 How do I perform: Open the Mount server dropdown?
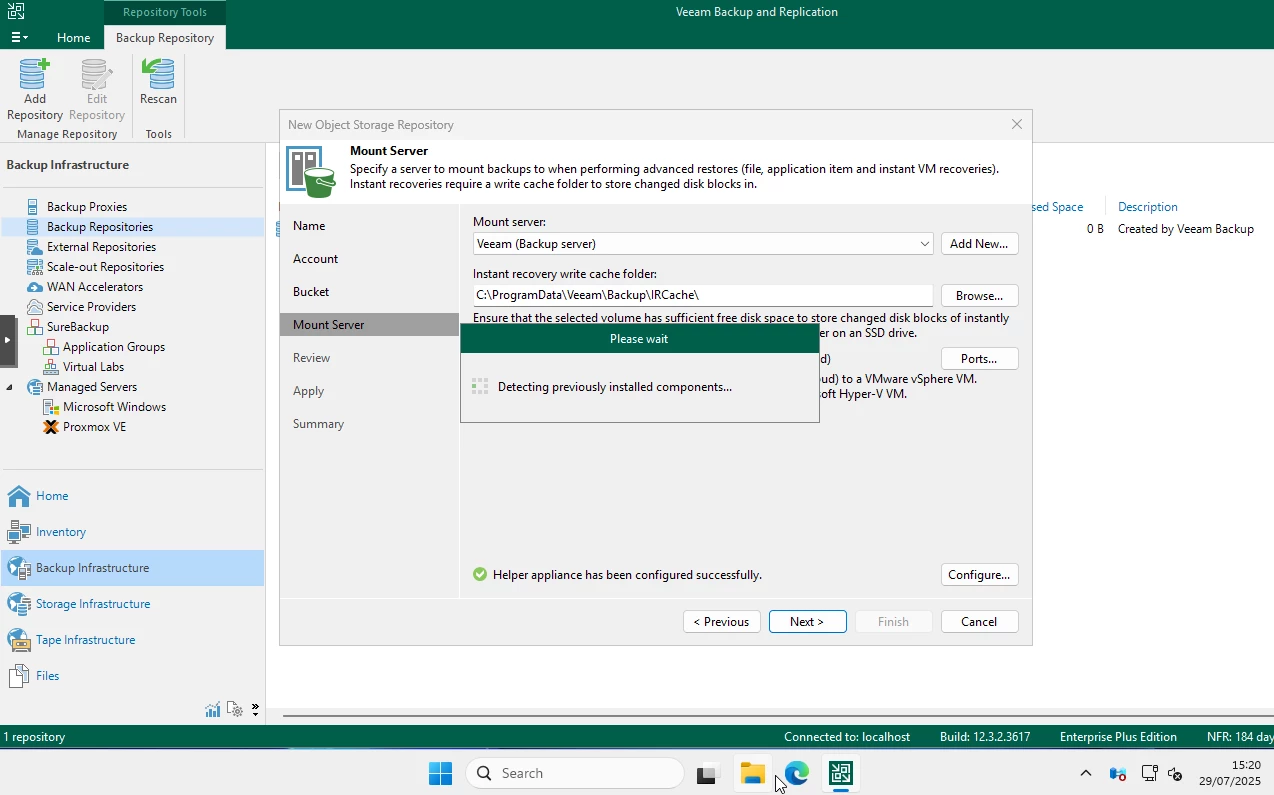[924, 244]
